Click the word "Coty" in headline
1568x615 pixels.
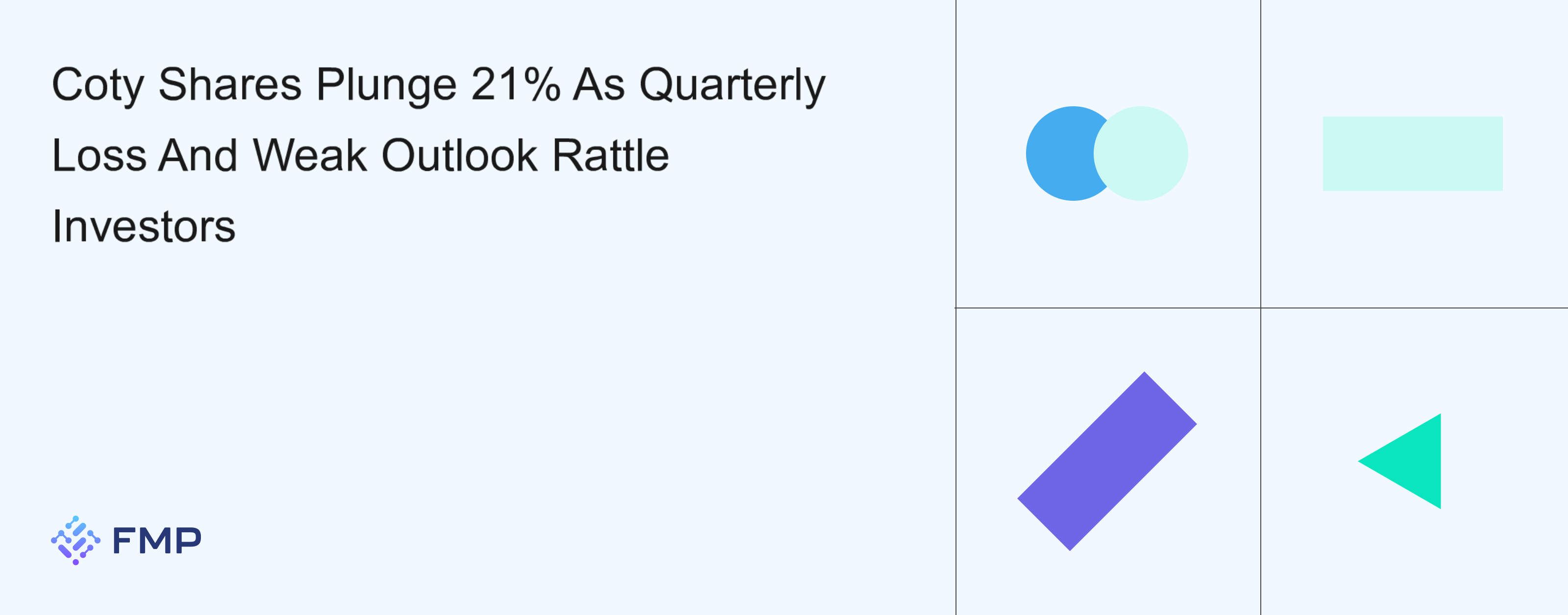click(98, 86)
